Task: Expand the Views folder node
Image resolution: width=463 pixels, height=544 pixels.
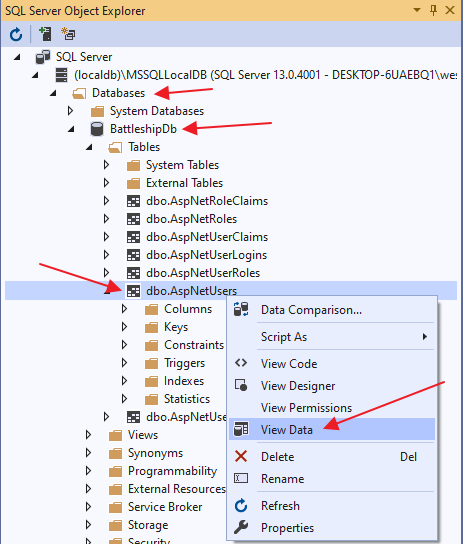Action: pos(88,435)
